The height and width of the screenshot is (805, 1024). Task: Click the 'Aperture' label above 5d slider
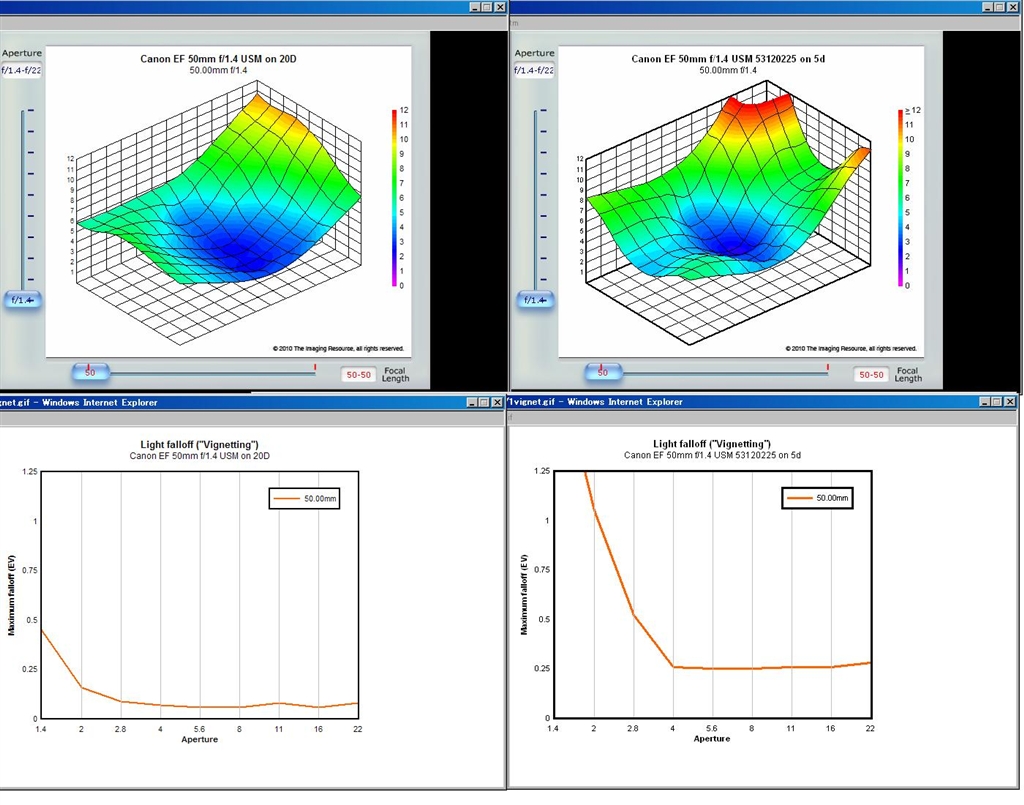point(534,53)
